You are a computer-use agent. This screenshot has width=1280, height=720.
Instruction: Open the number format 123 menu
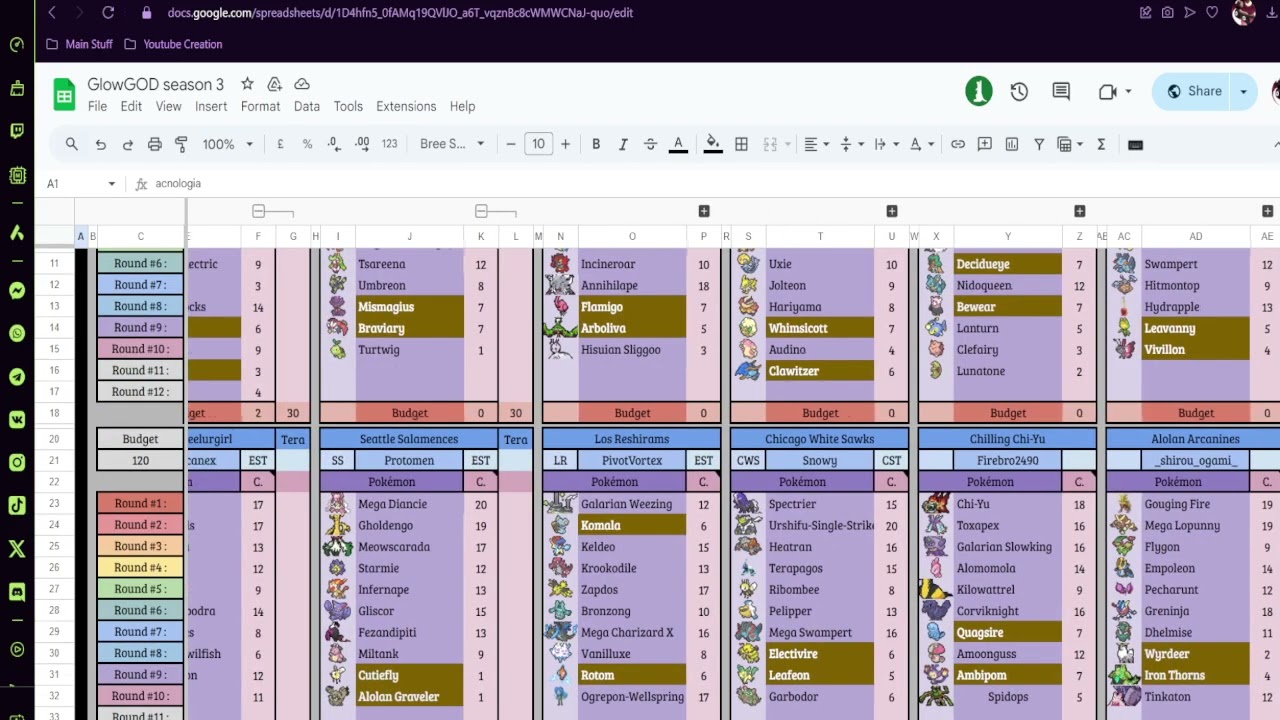pos(389,144)
